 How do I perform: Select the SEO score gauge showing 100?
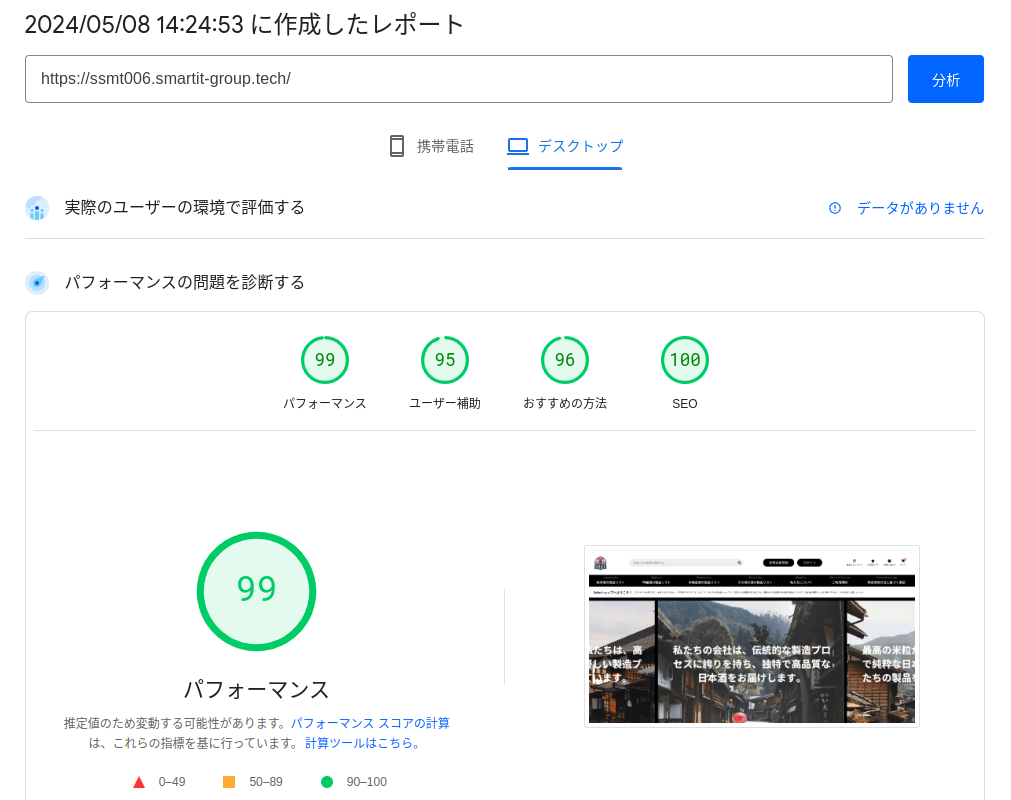tap(685, 360)
